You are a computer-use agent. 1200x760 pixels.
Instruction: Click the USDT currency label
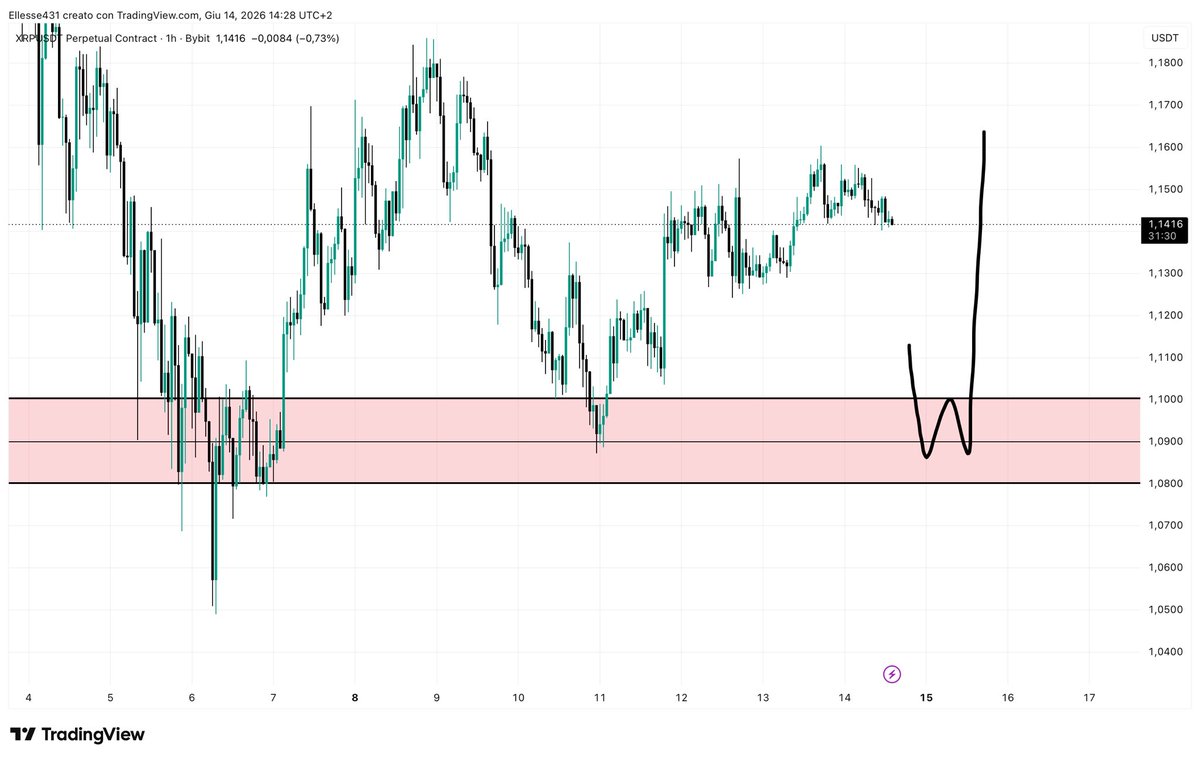coord(1165,37)
